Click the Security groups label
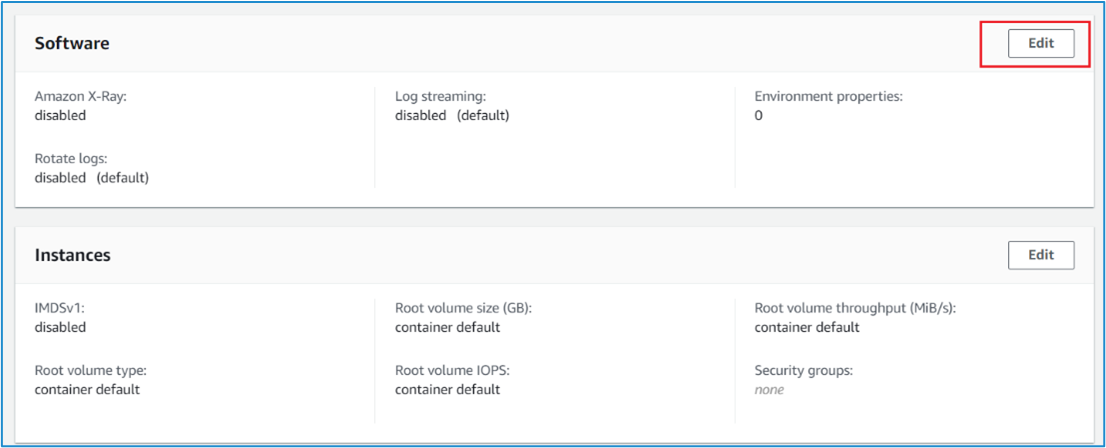The image size is (1106, 448). [803, 371]
